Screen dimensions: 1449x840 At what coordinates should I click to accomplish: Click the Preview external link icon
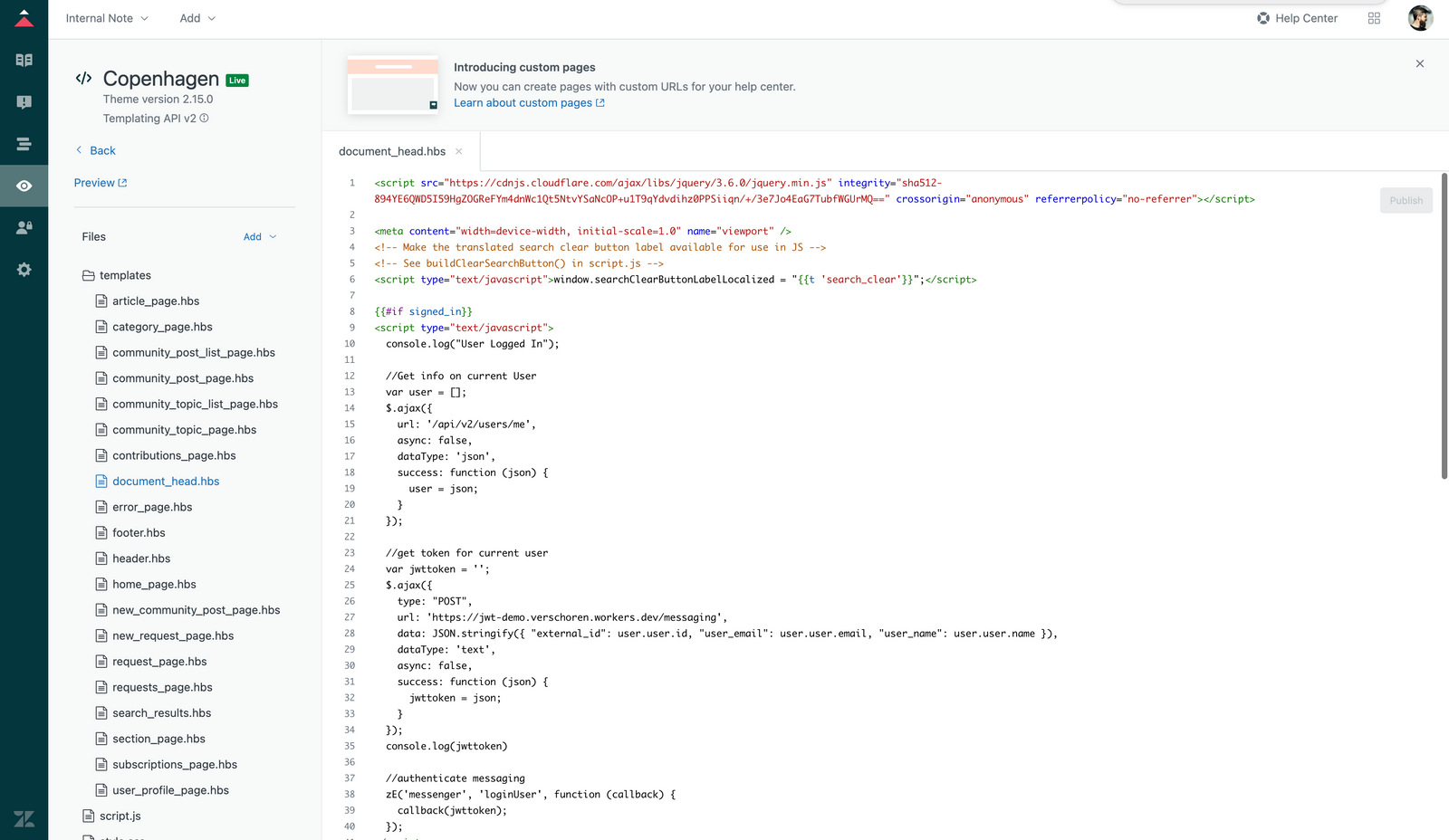click(123, 183)
